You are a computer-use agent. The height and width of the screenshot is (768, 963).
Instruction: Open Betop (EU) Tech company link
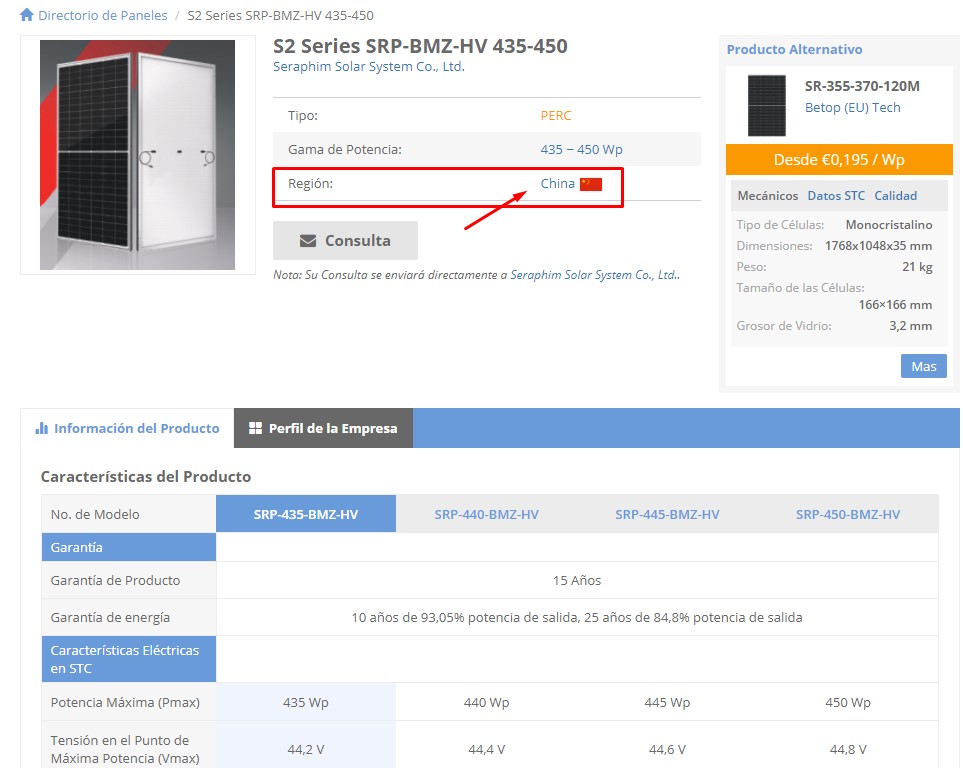852,108
